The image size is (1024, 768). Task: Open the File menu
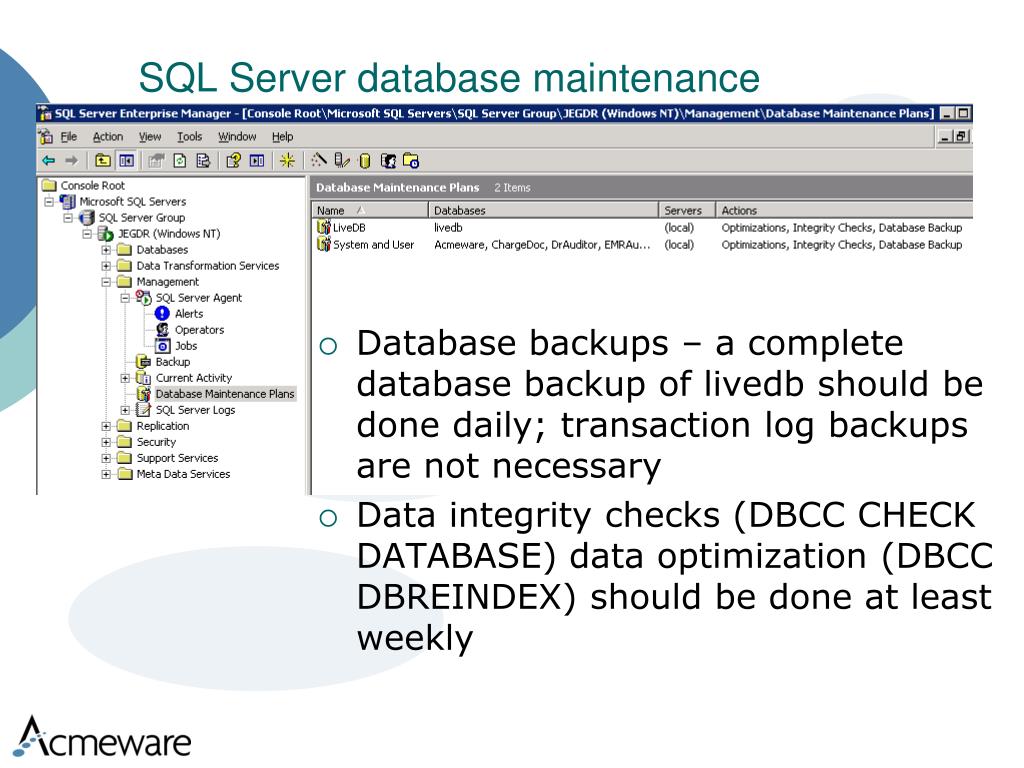coord(69,136)
